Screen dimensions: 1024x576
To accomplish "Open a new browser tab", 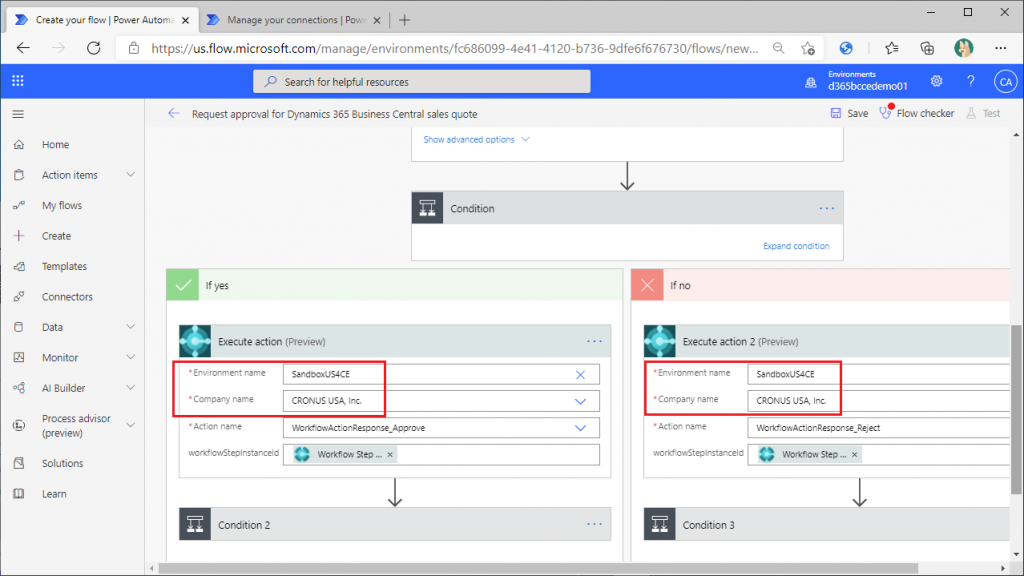I will click(404, 20).
